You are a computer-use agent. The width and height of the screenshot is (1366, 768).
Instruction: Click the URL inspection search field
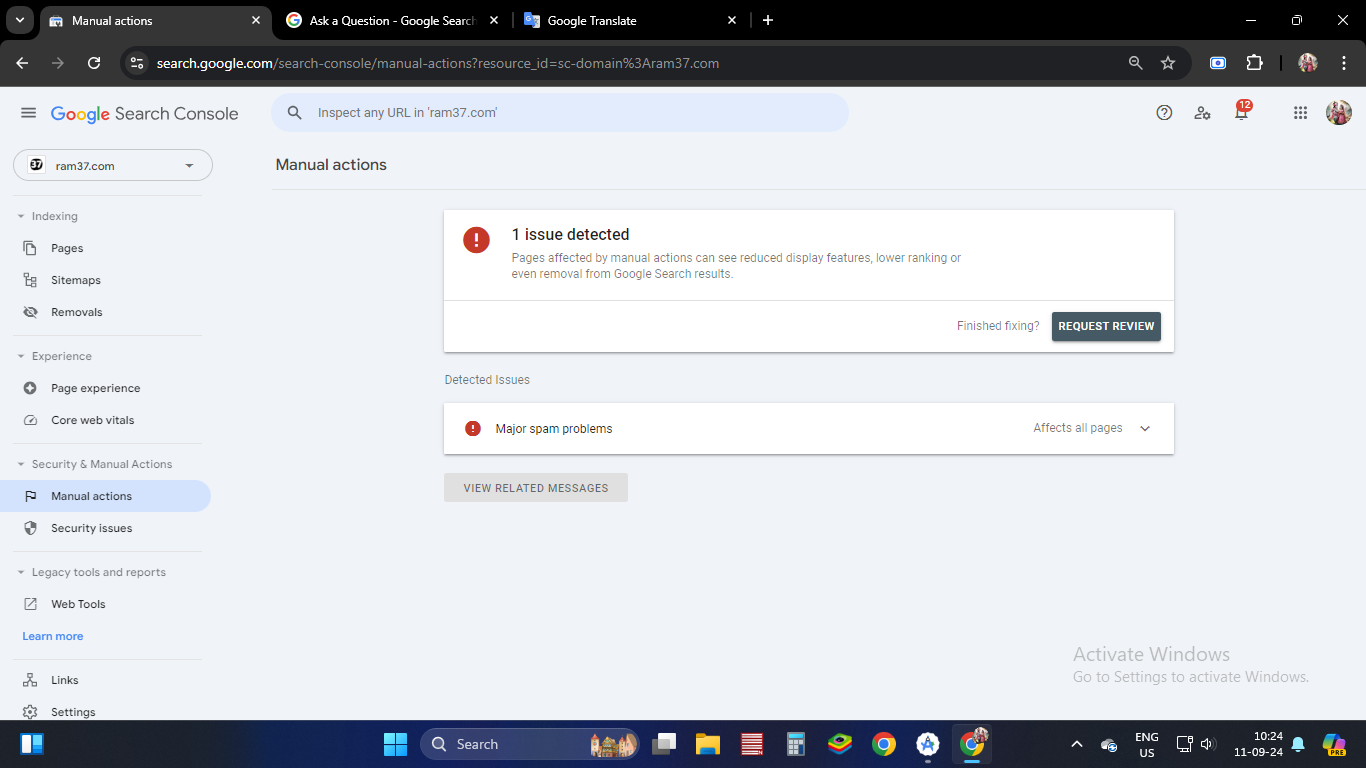click(560, 112)
